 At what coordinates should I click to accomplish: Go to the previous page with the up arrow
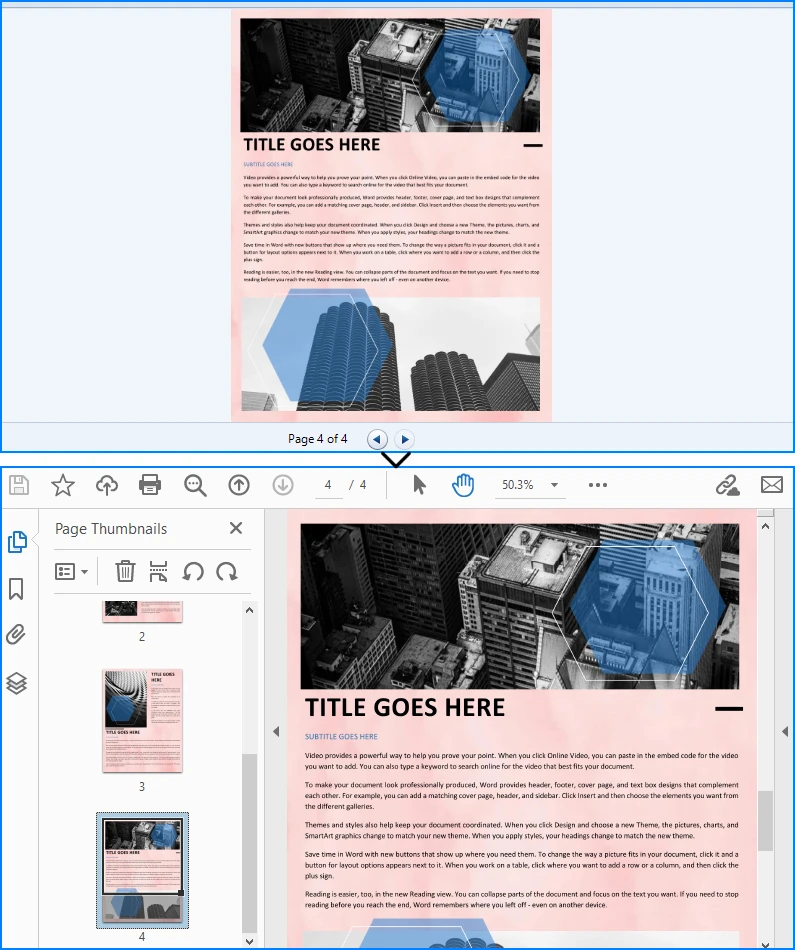(239, 485)
